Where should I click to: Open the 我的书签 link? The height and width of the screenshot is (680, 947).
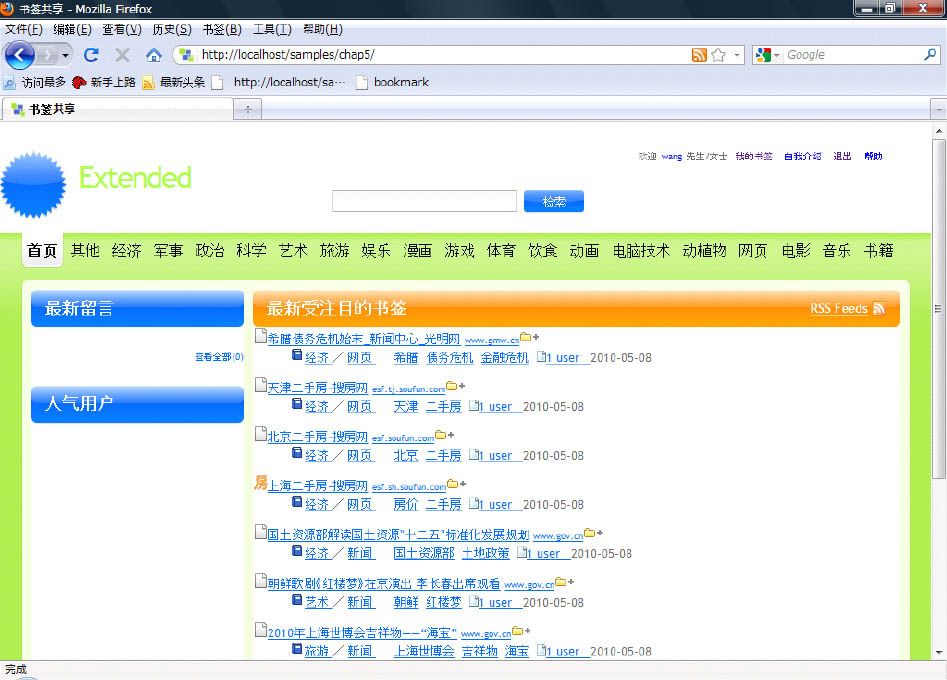pyautogui.click(x=754, y=156)
